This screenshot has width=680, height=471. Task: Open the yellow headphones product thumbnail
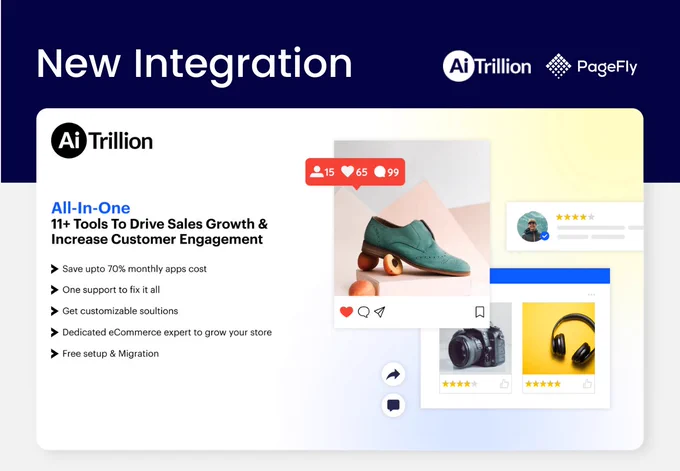click(559, 338)
